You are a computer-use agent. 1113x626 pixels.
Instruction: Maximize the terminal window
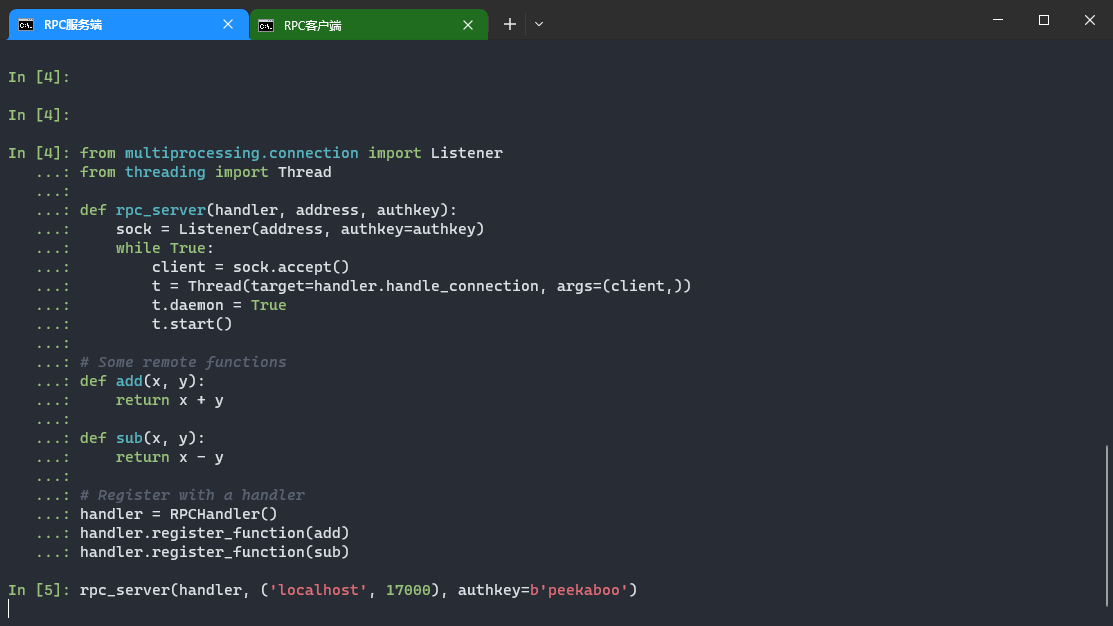1043,20
